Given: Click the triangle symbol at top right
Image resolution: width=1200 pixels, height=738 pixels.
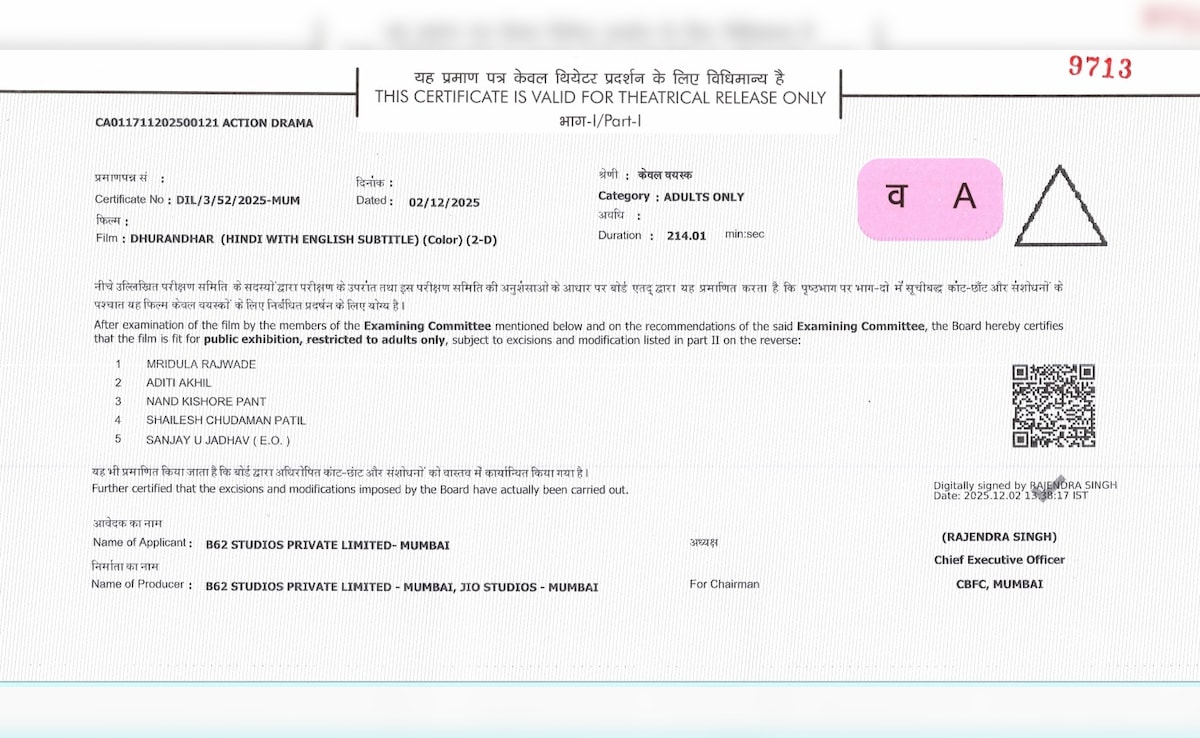Looking at the screenshot, I should point(1060,208).
